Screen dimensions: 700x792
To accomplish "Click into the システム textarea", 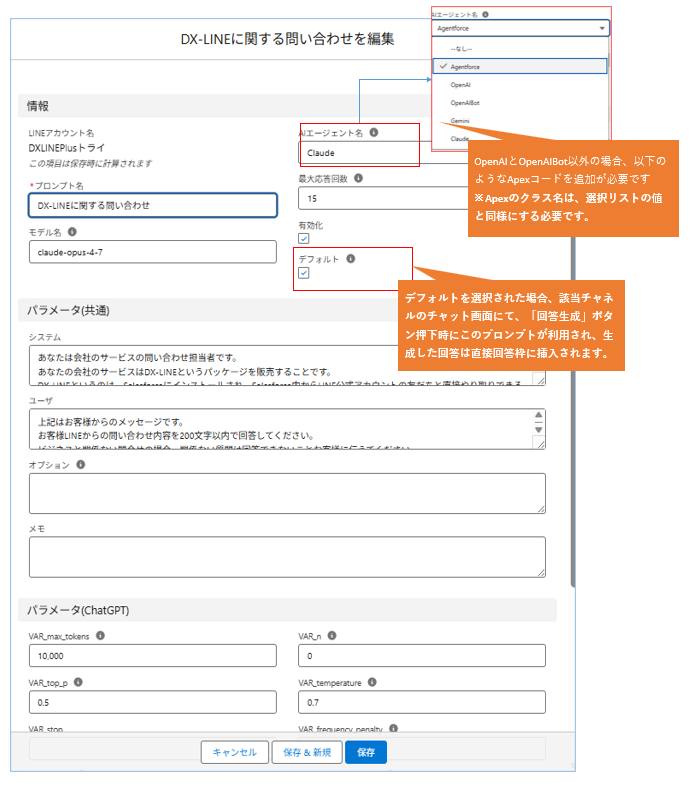I will coord(287,365).
